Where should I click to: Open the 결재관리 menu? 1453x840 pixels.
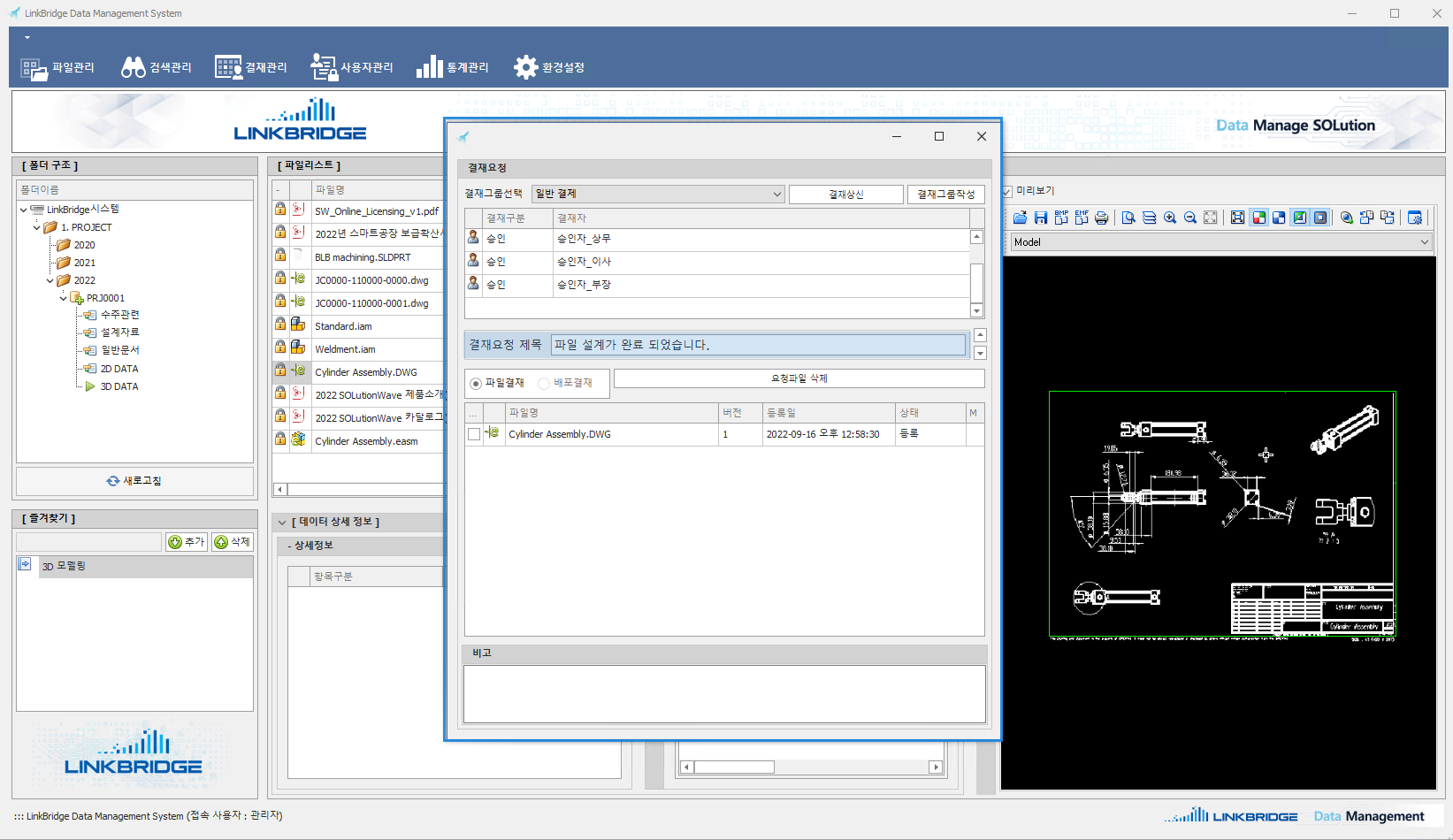tap(251, 67)
